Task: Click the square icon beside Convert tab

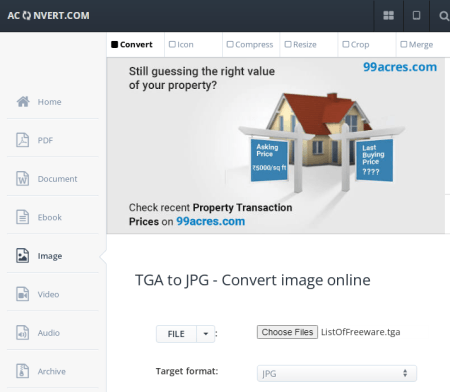Action: [x=114, y=44]
